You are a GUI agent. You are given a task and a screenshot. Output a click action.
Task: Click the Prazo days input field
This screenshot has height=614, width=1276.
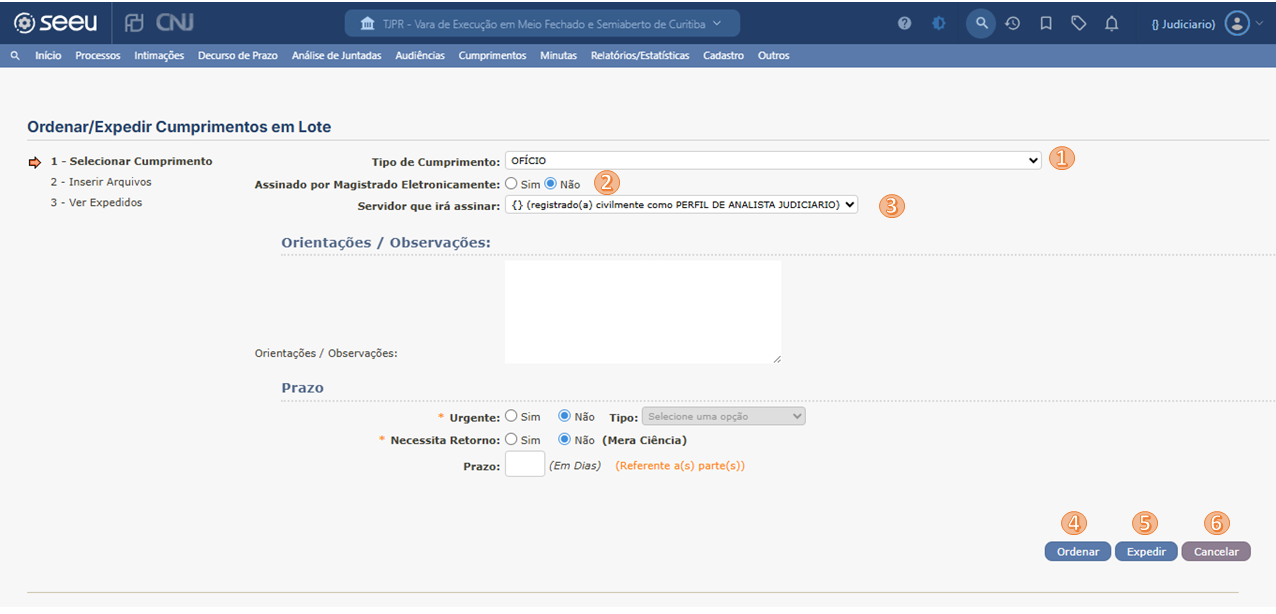524,465
